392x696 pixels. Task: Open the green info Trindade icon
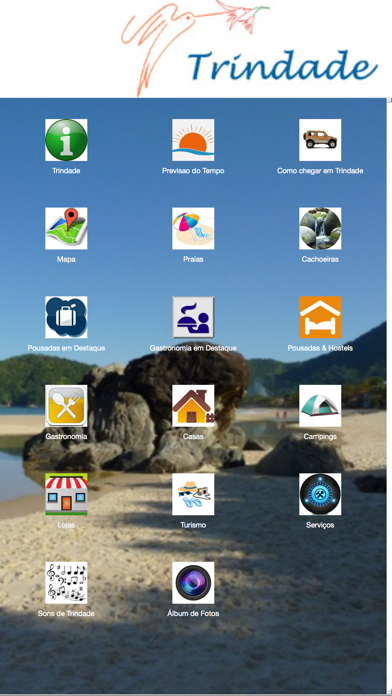click(x=66, y=140)
